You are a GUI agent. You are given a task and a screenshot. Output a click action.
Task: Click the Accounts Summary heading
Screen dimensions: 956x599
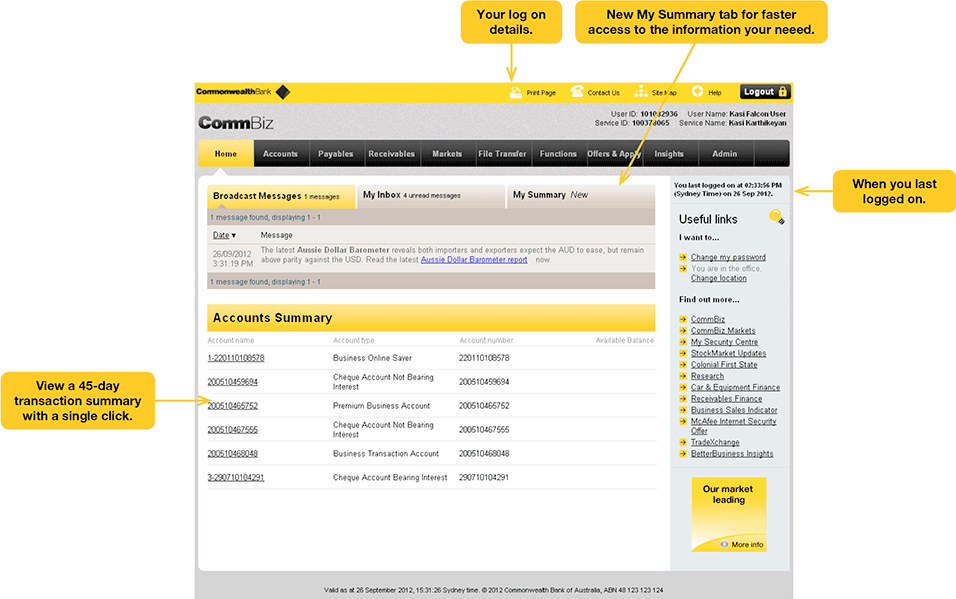tap(273, 318)
